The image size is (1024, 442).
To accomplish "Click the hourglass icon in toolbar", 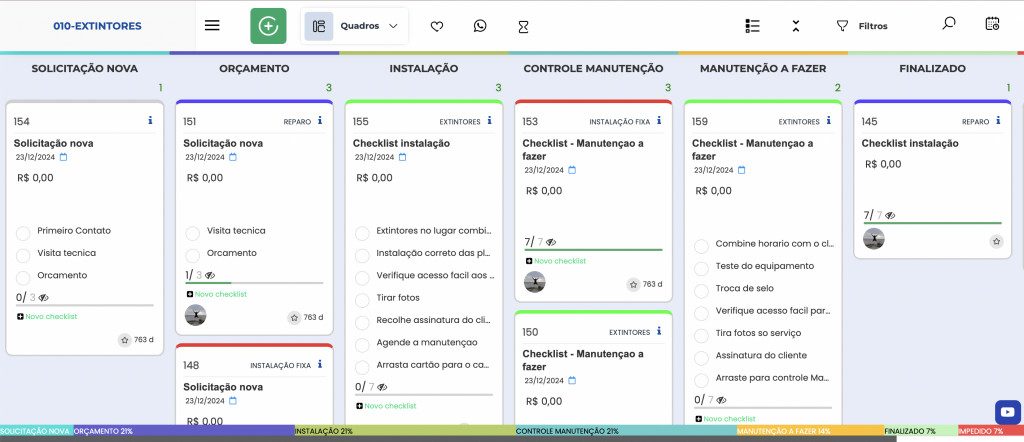I will pos(523,27).
